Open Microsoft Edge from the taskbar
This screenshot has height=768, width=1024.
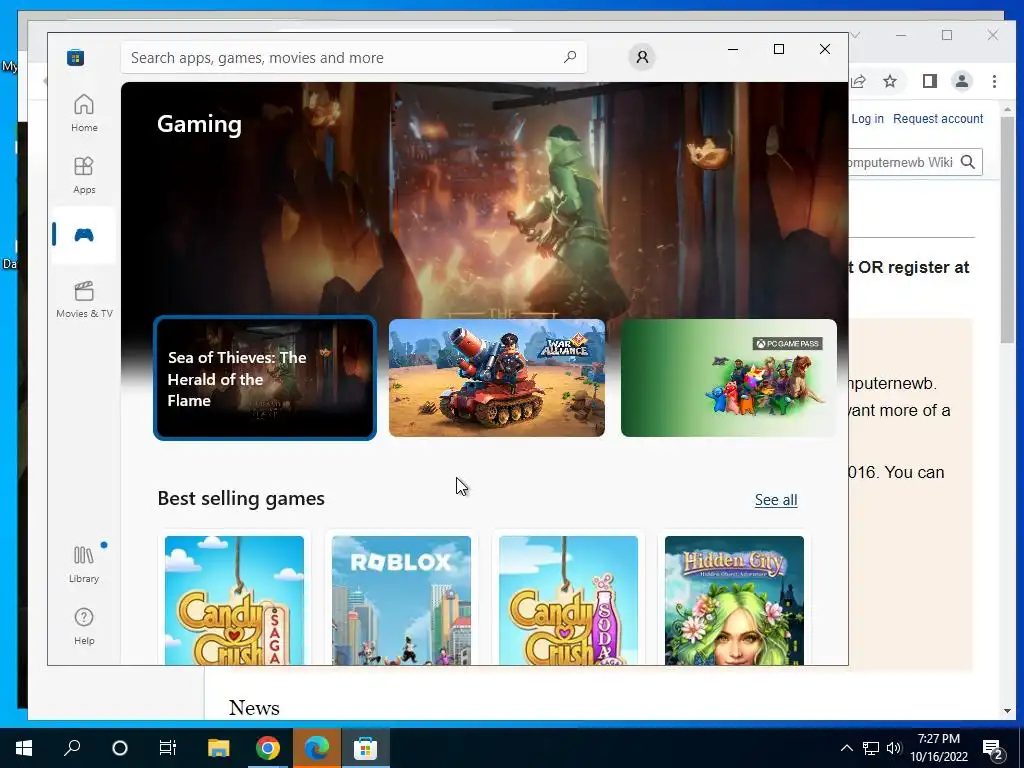317,748
